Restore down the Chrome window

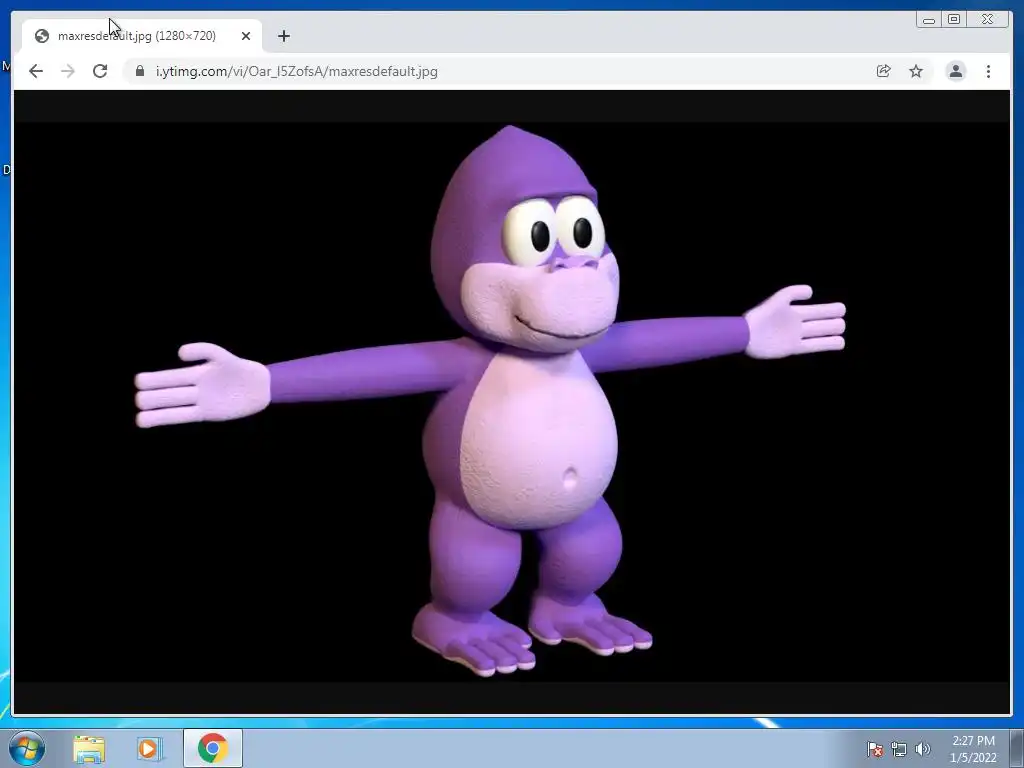954,20
